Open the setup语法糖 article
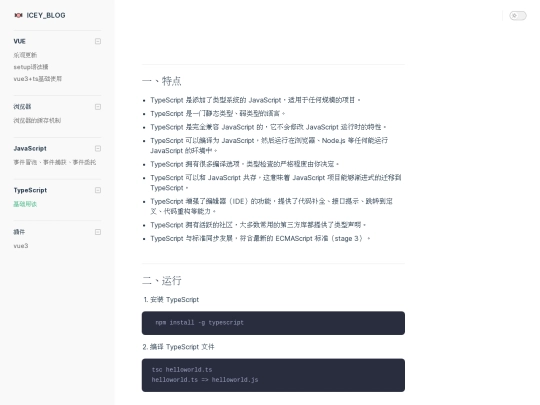Screen dimensions: 540x405 pyautogui.click(x=31, y=67)
